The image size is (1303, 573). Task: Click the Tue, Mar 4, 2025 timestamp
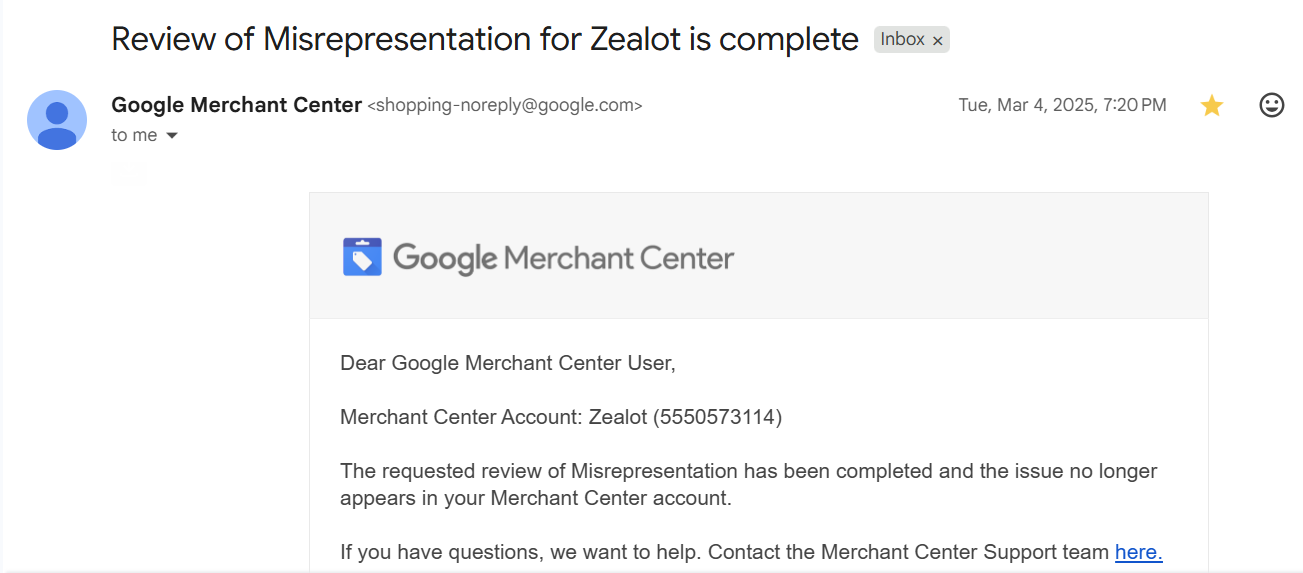pos(1062,105)
